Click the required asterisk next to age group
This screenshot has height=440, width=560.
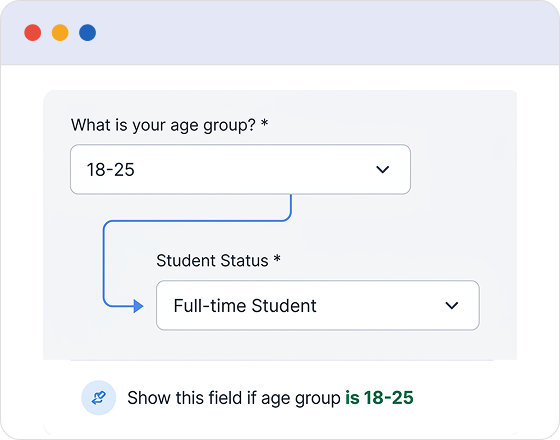pos(264,123)
